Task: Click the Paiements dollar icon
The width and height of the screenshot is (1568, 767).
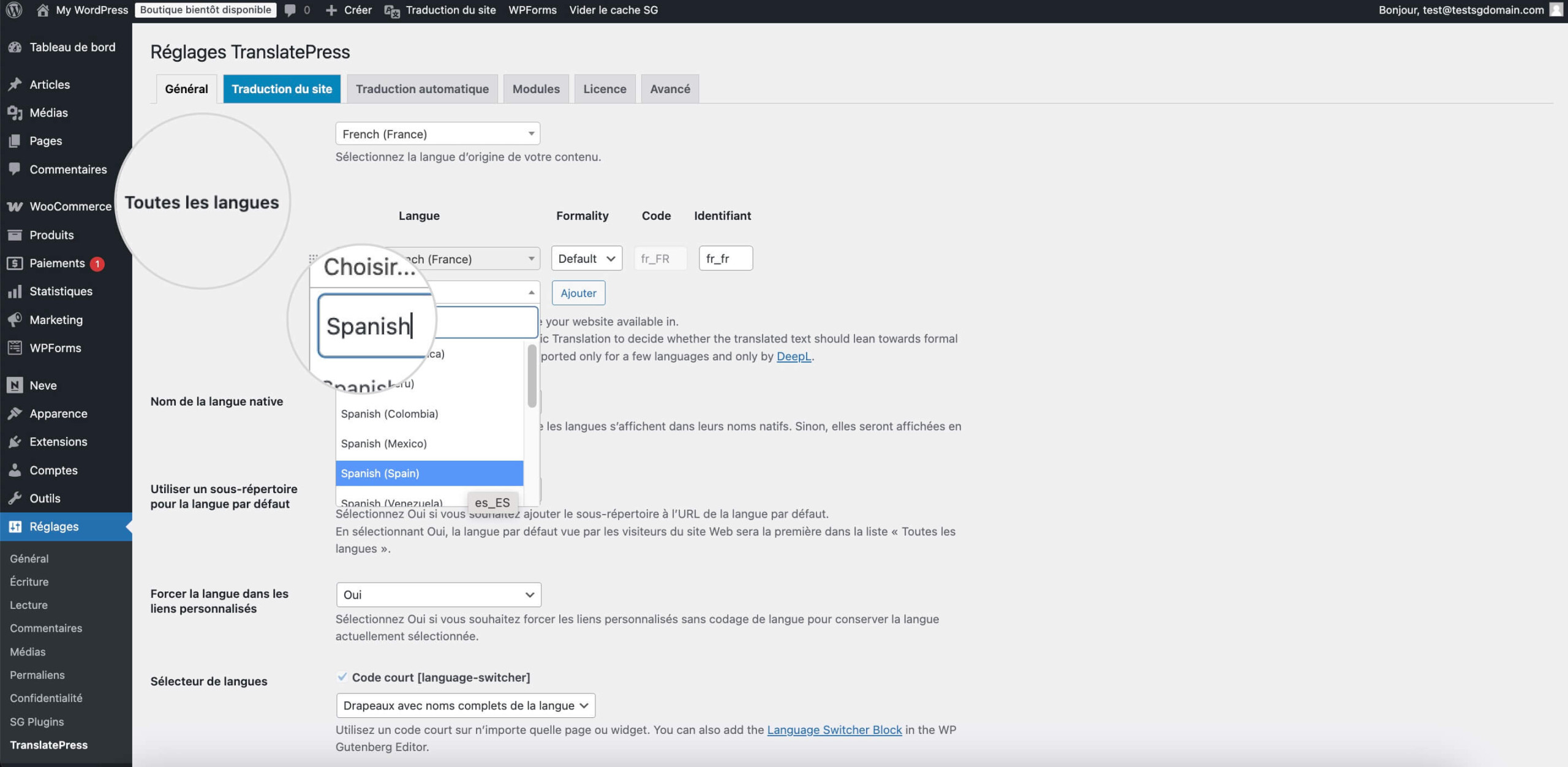Action: point(15,263)
